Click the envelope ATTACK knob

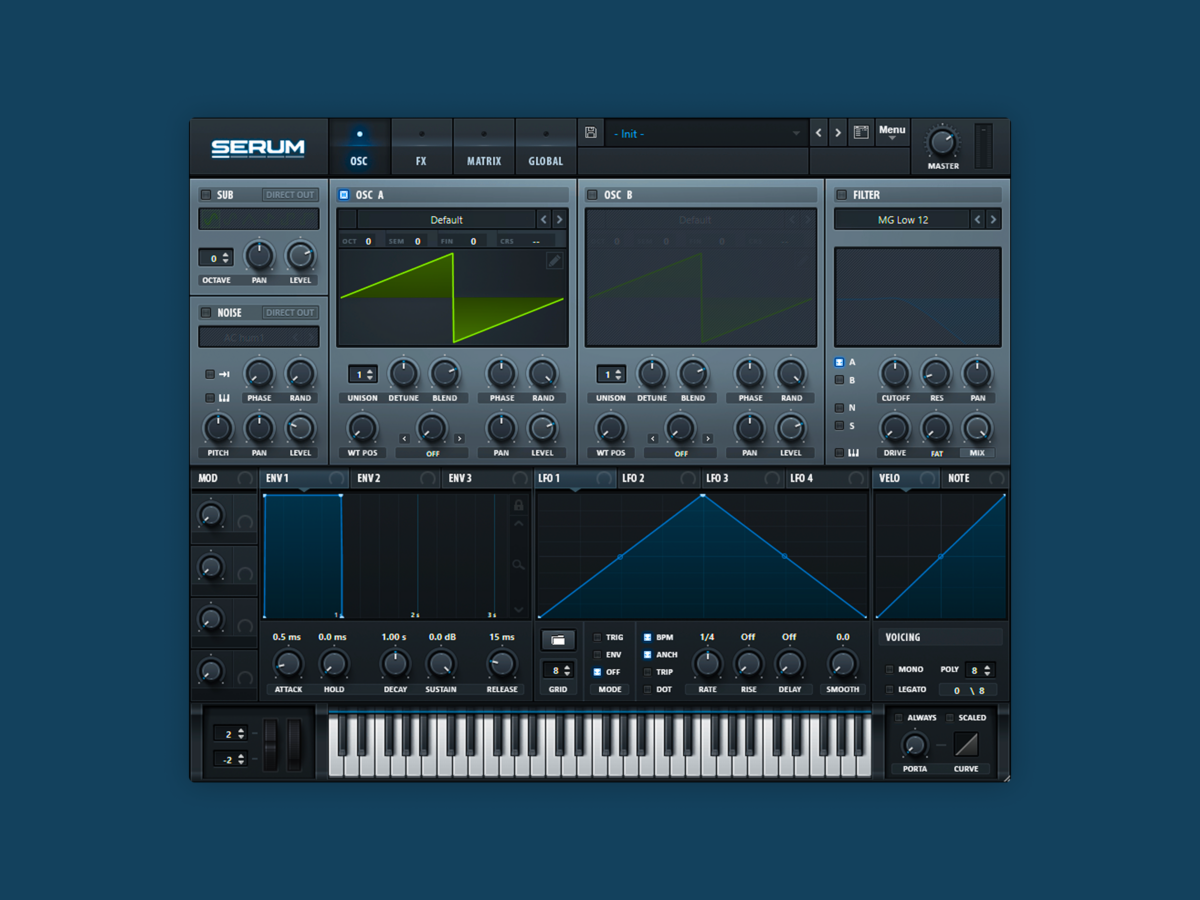[x=288, y=664]
